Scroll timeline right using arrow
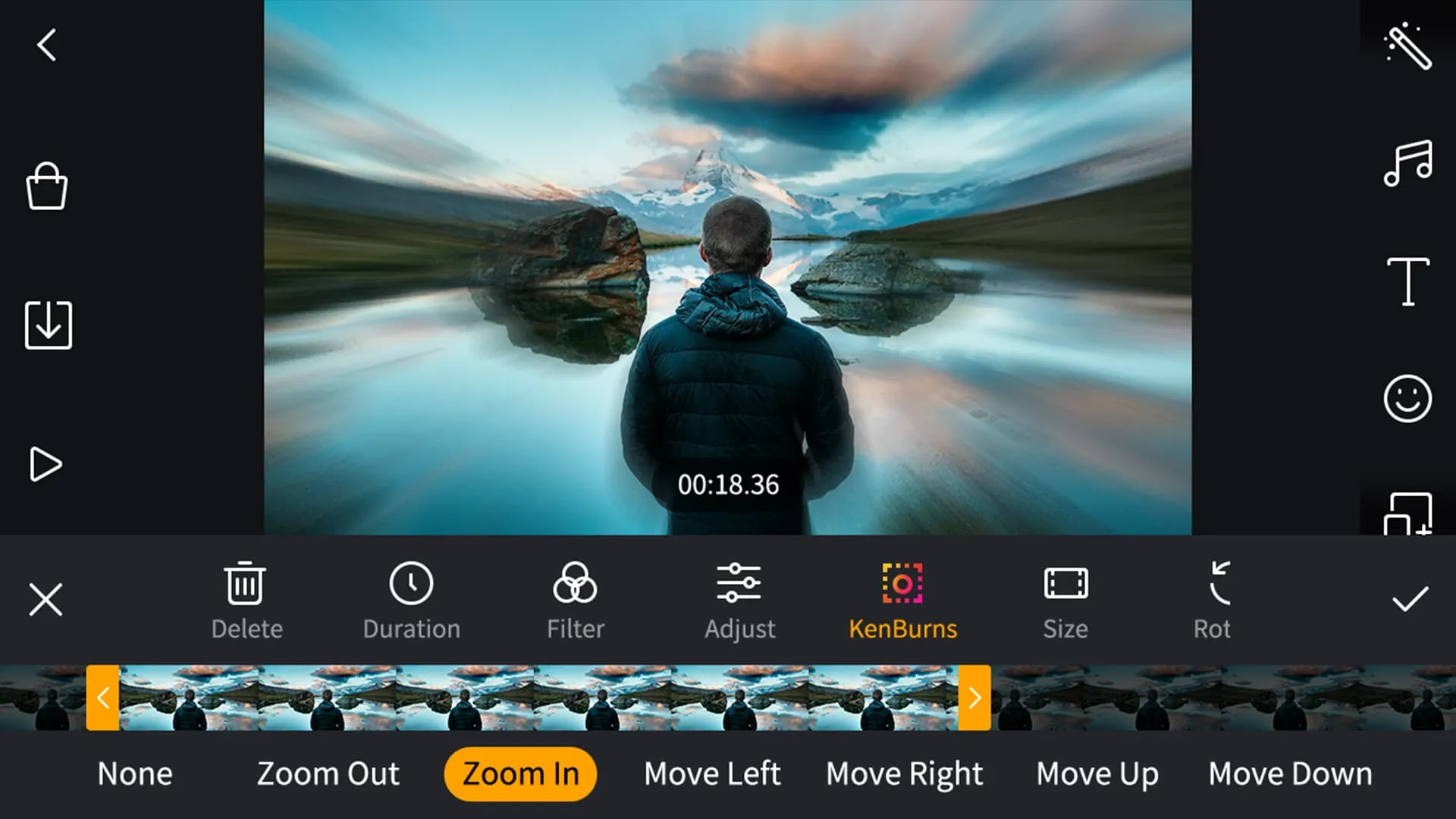 click(975, 698)
